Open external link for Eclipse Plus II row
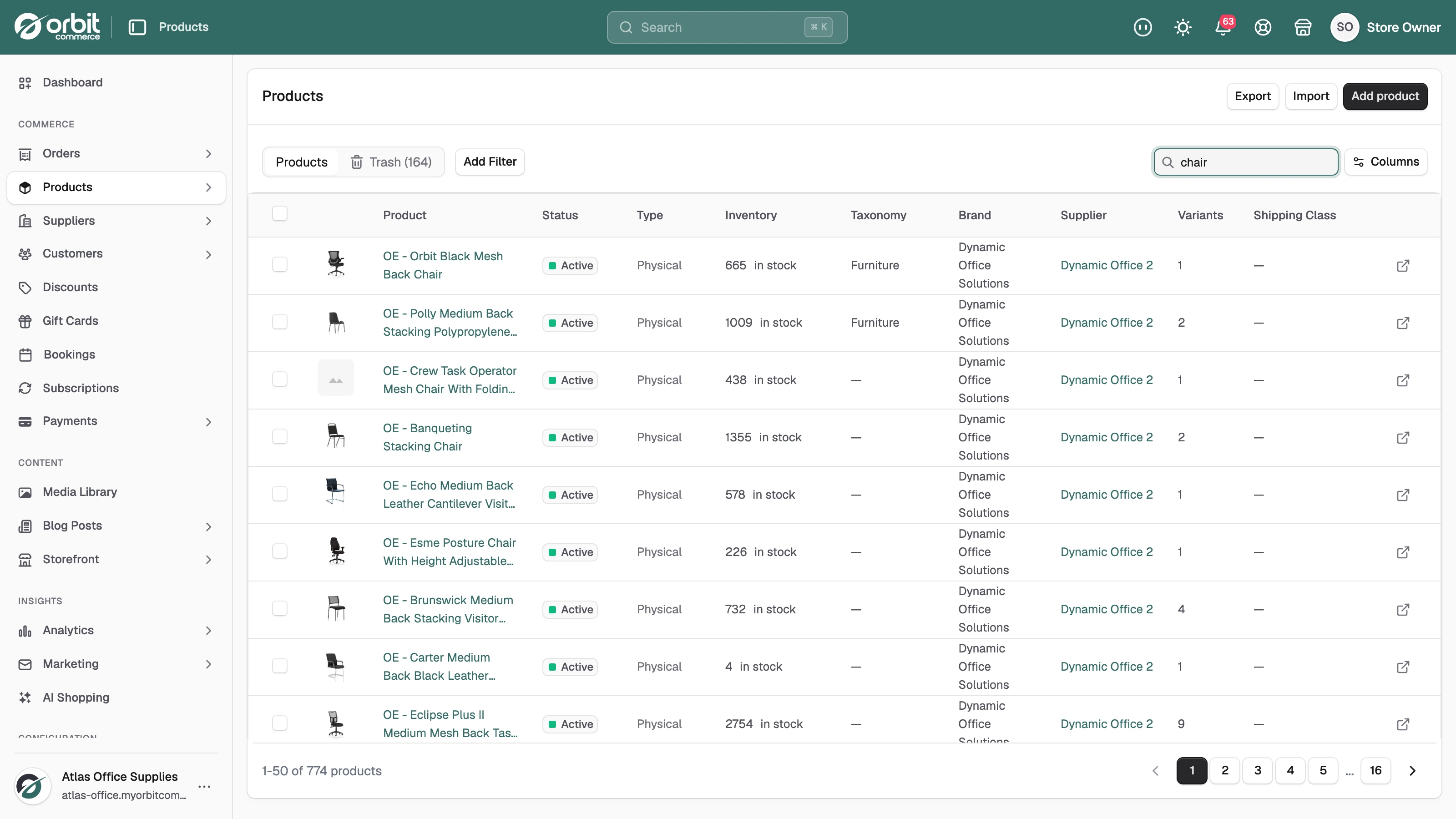The image size is (1456, 819). (1403, 724)
